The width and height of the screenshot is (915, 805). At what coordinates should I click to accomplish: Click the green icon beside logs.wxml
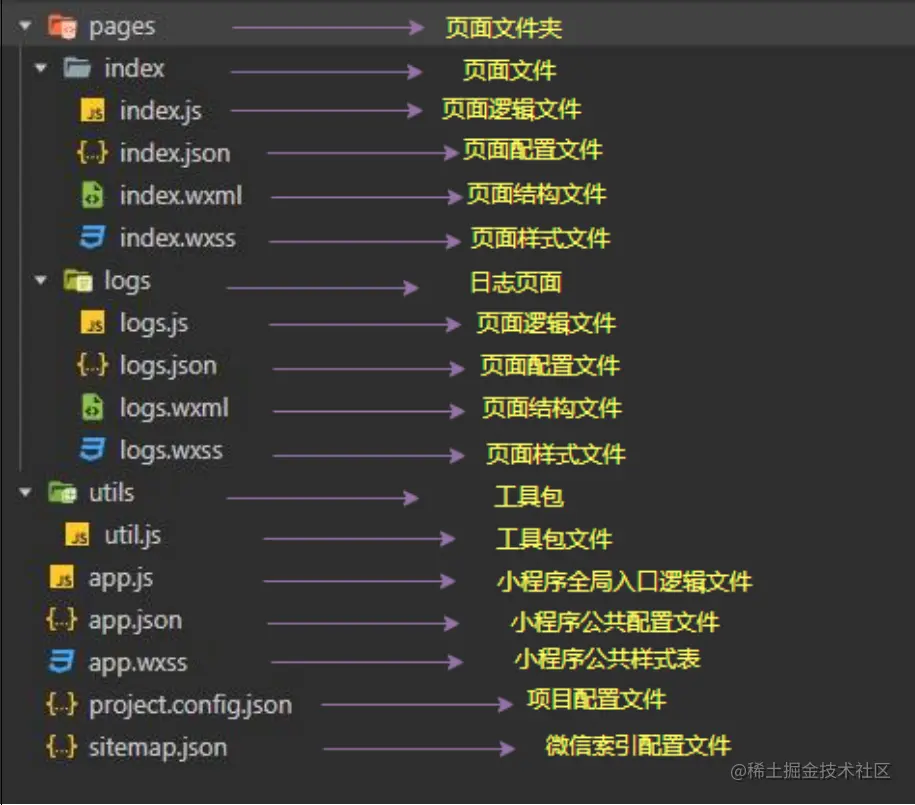92,407
